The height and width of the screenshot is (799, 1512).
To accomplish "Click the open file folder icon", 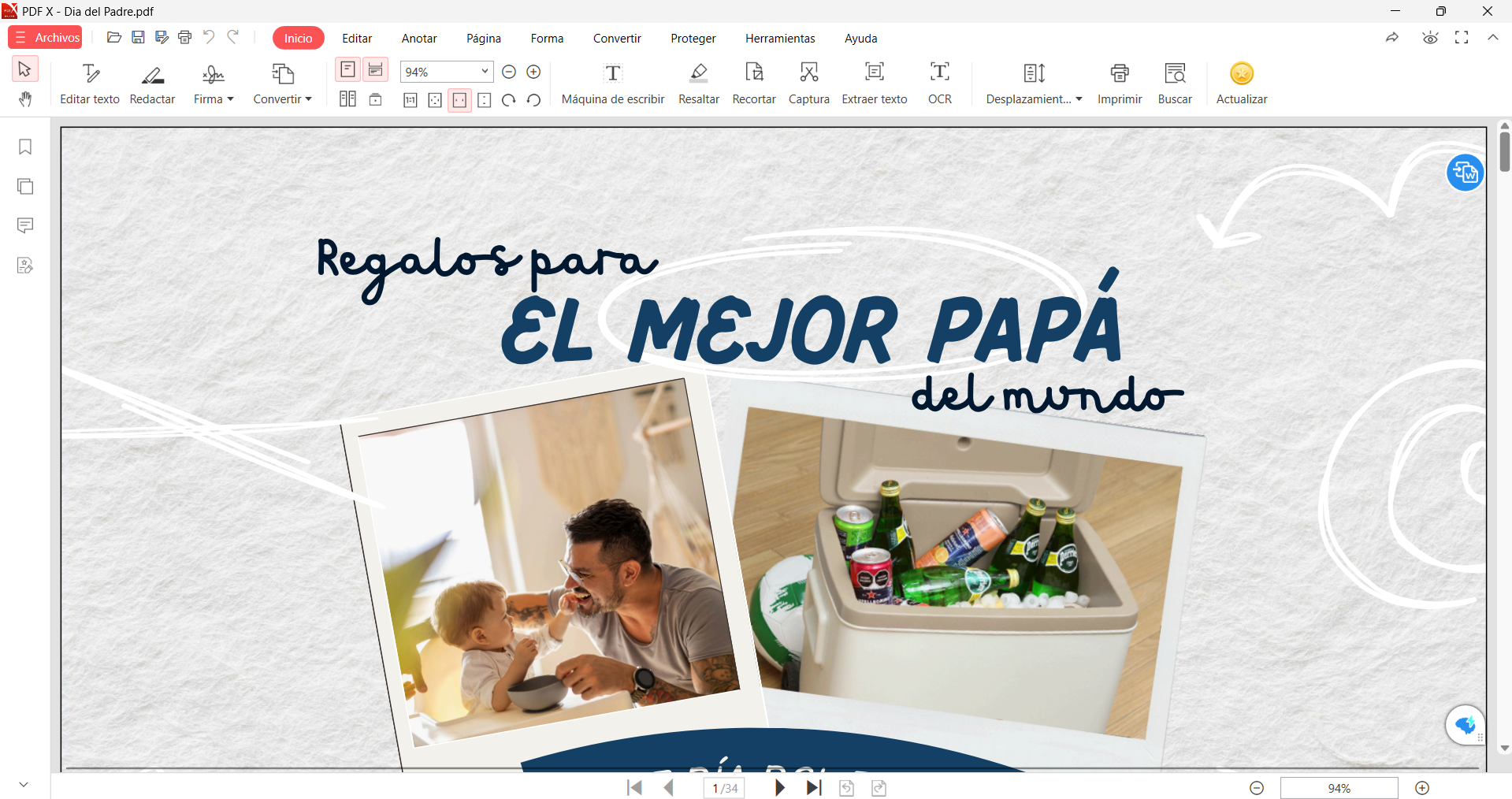I will pos(114,37).
